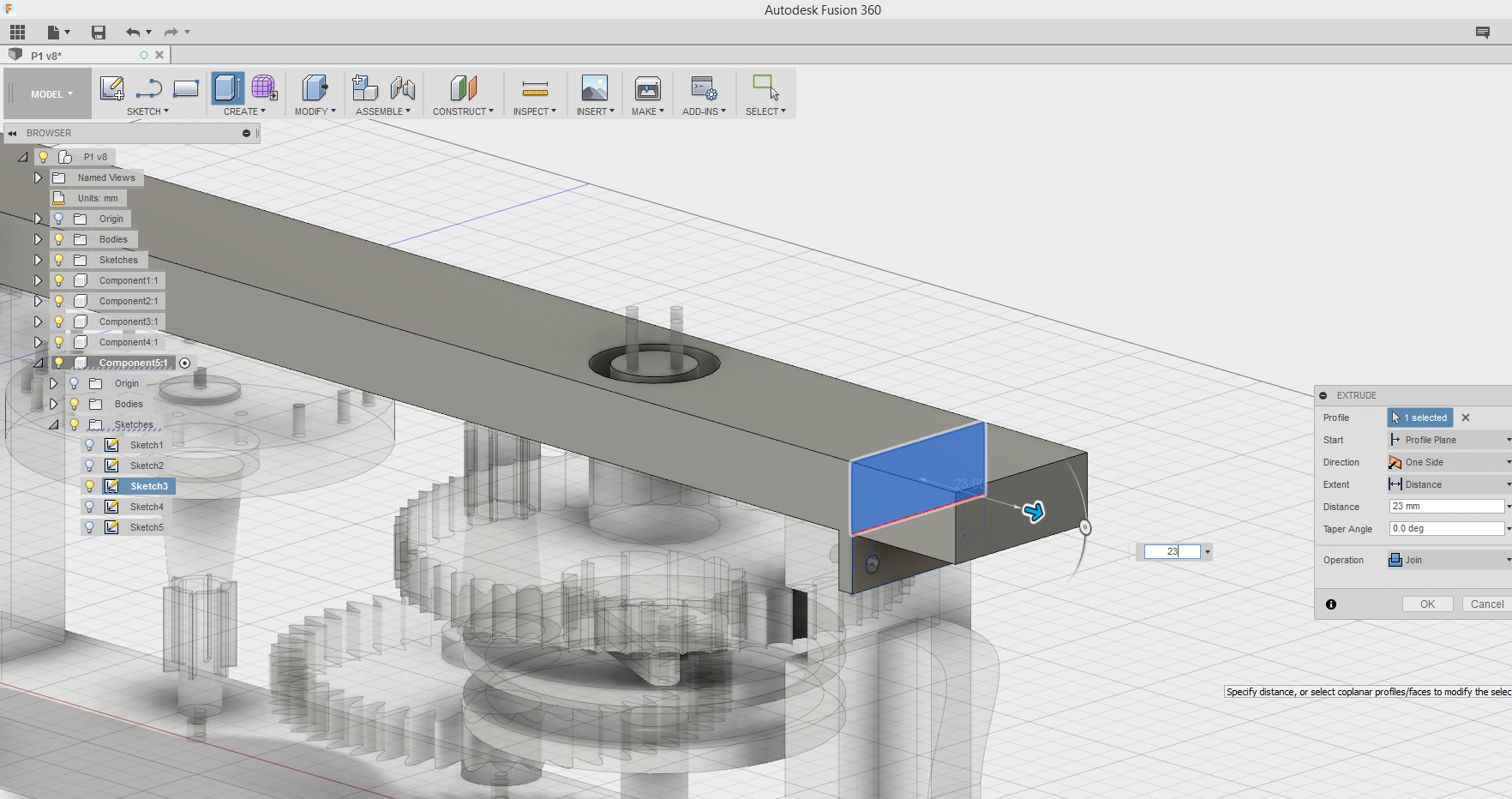Click the '1 selected' Profile button
Screen dimensions: 1512x799
[1420, 418]
